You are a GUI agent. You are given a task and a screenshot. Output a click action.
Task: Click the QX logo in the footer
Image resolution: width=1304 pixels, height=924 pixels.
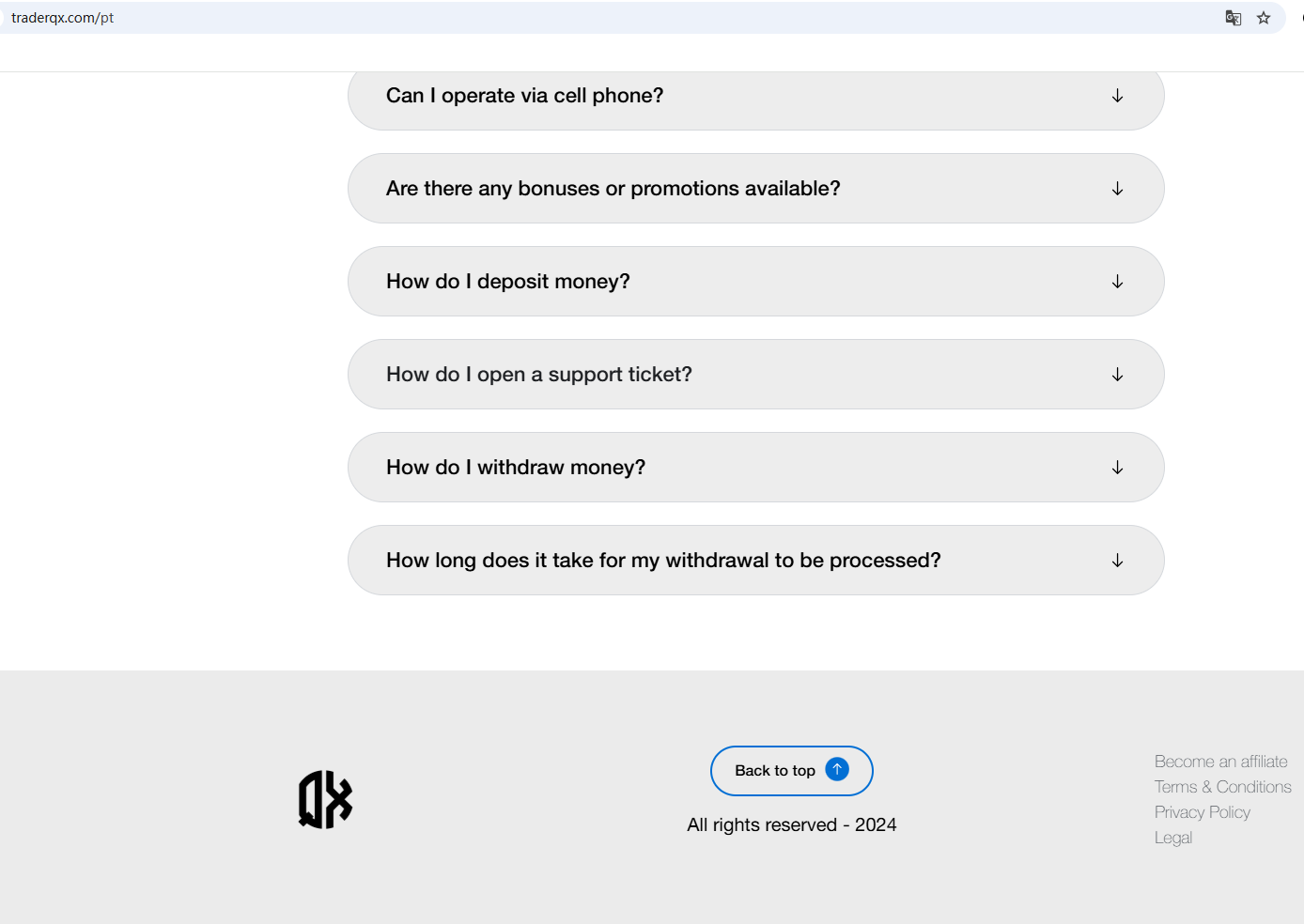[325, 800]
